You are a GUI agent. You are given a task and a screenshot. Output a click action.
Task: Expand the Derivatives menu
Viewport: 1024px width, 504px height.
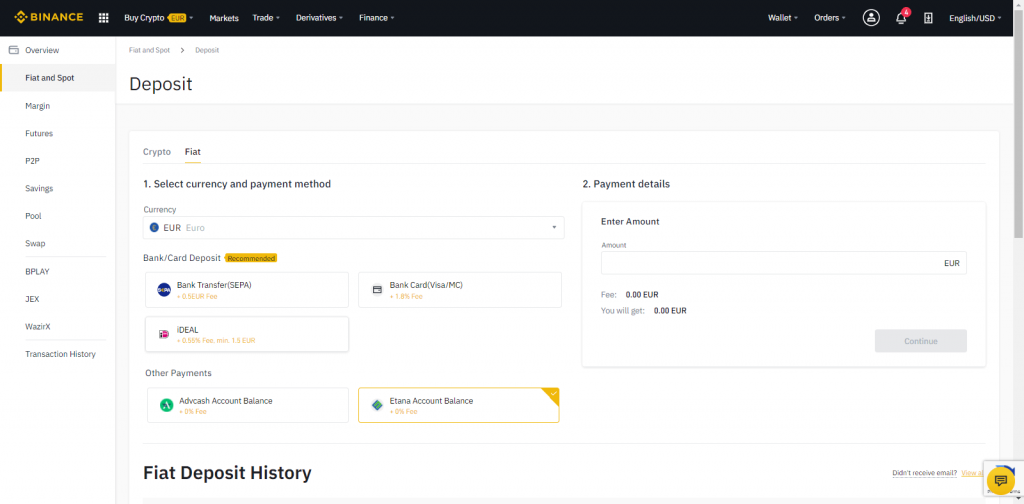[x=319, y=18]
